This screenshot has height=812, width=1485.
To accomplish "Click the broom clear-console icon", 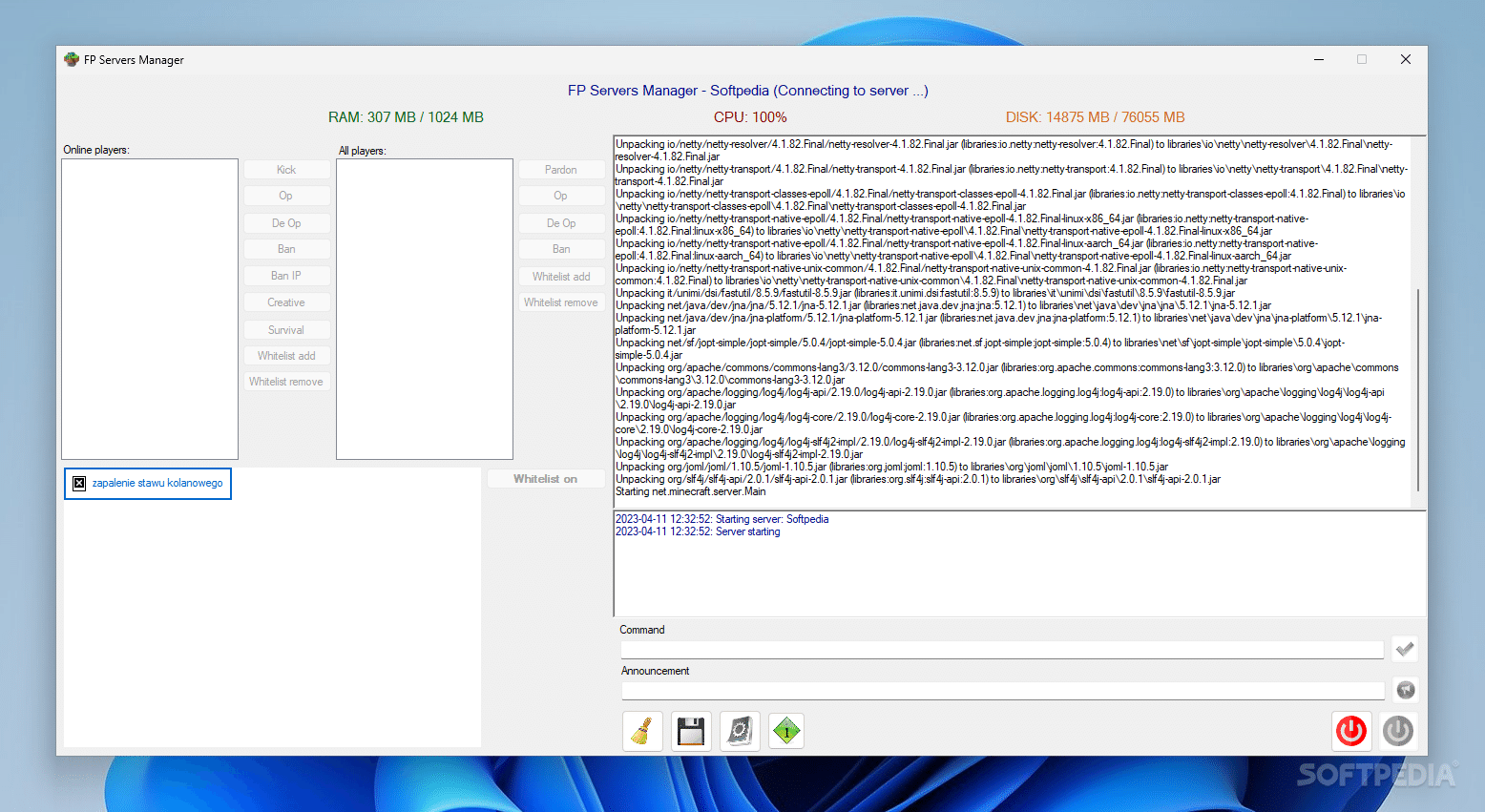I will (642, 732).
